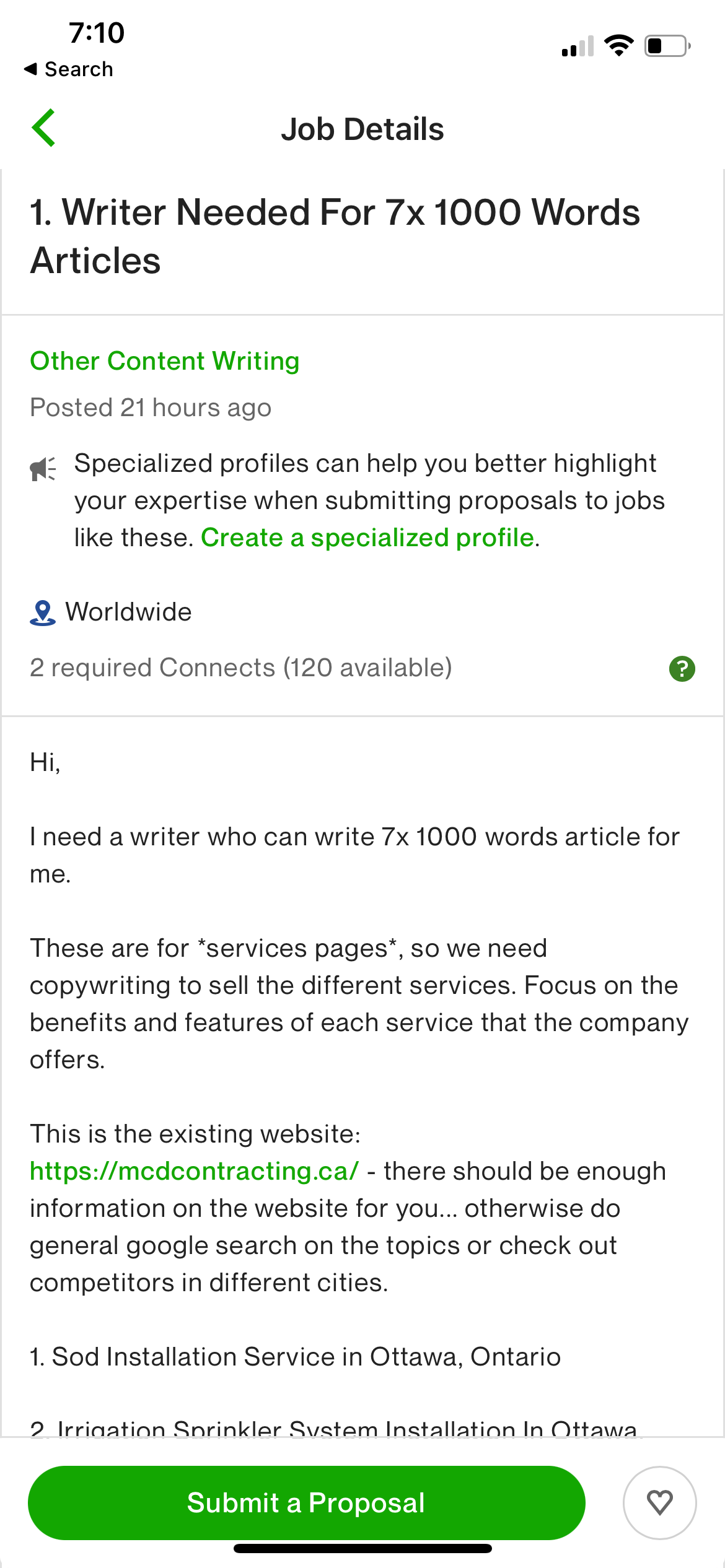
Task: Open the Other Content Writing category
Action: 165,361
